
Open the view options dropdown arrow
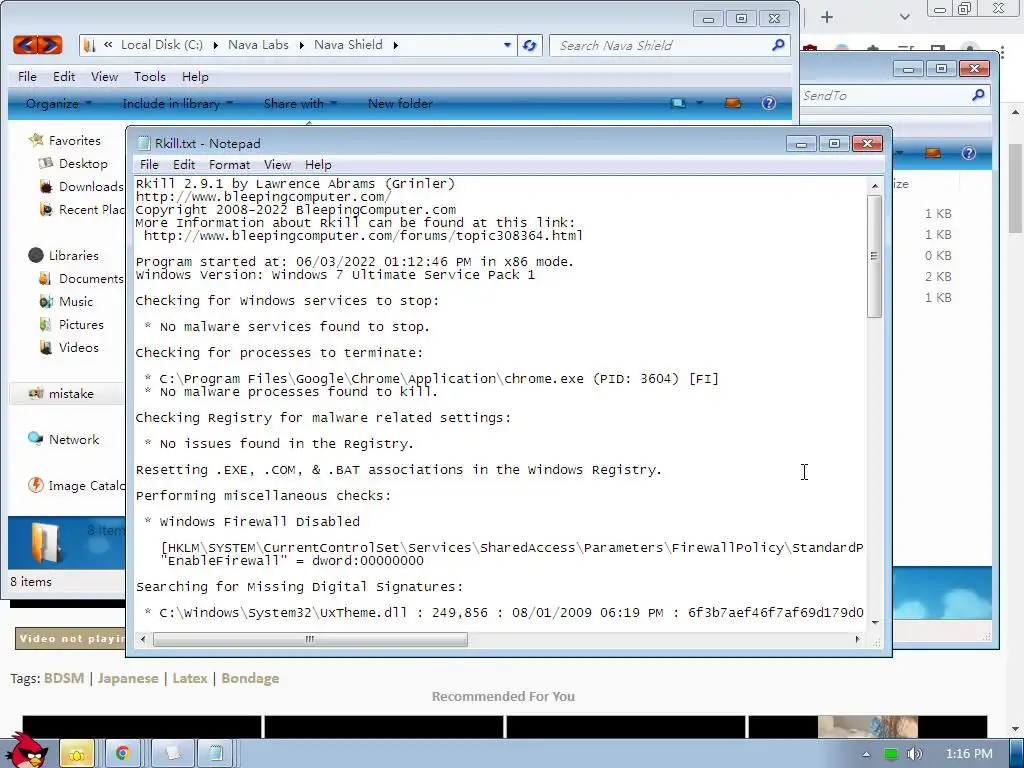click(699, 103)
